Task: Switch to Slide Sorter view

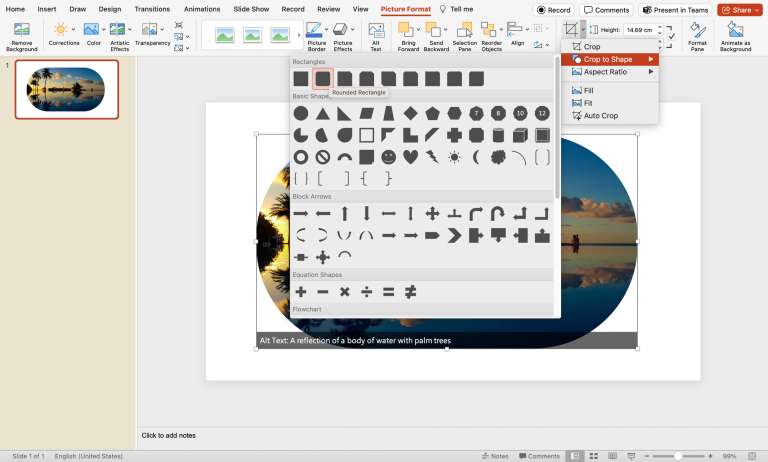Action: click(594, 456)
